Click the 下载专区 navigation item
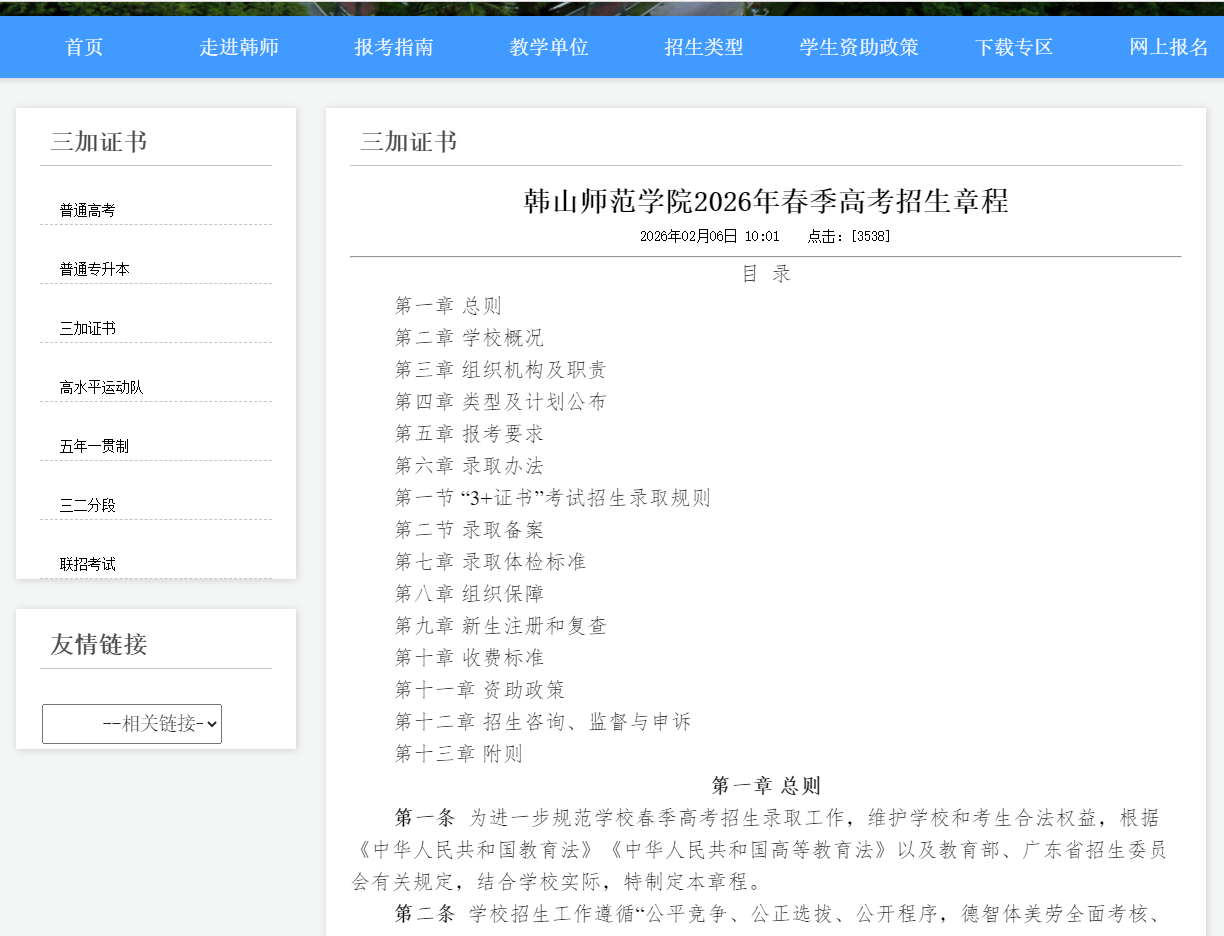 point(1014,46)
